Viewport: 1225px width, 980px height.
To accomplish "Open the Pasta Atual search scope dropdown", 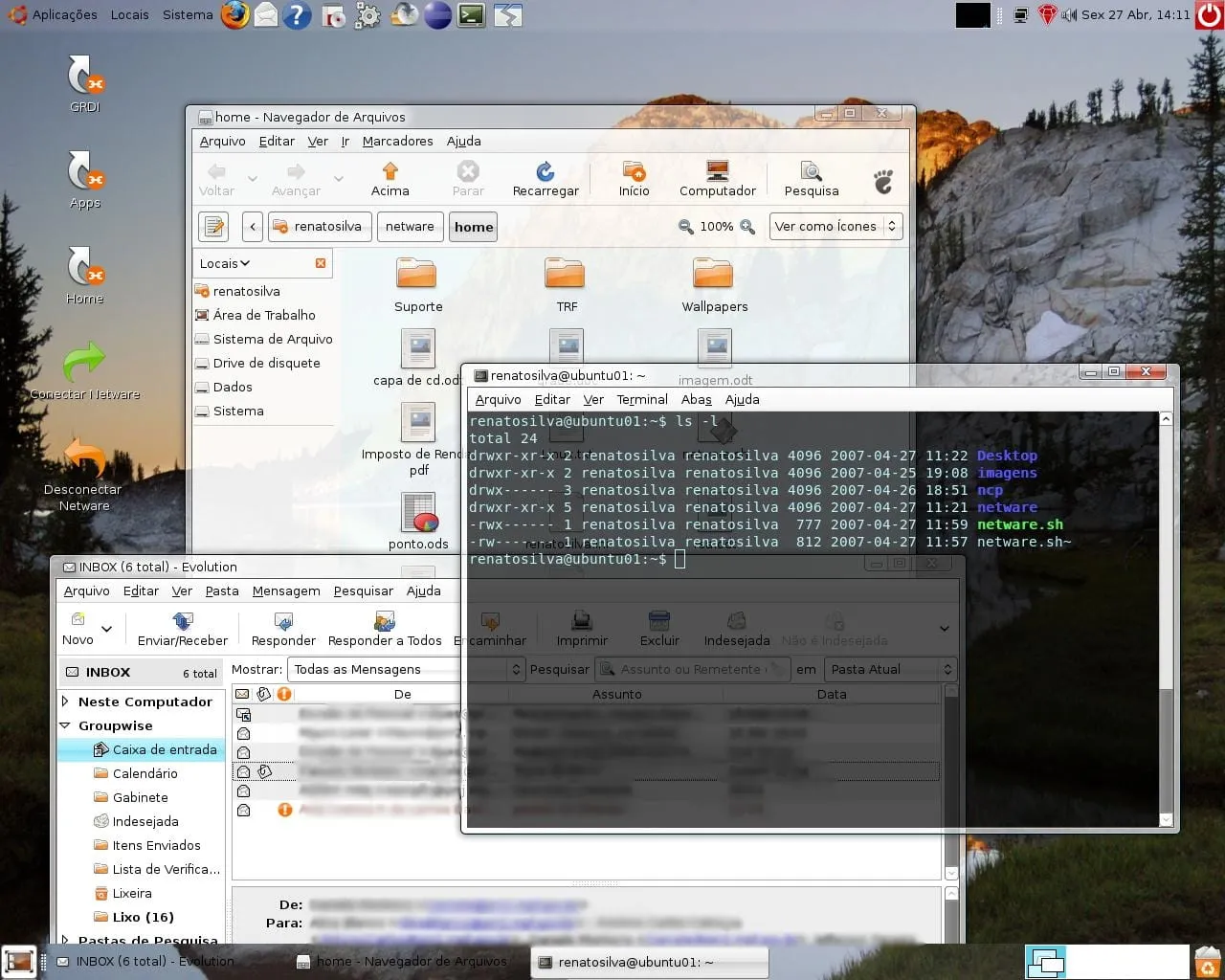I will pyautogui.click(x=890, y=670).
